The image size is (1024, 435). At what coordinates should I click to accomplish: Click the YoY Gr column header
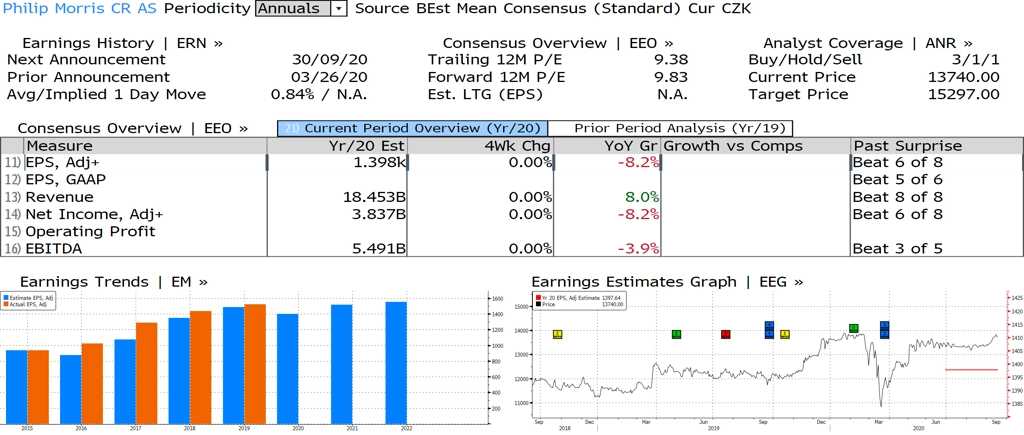tap(607, 146)
